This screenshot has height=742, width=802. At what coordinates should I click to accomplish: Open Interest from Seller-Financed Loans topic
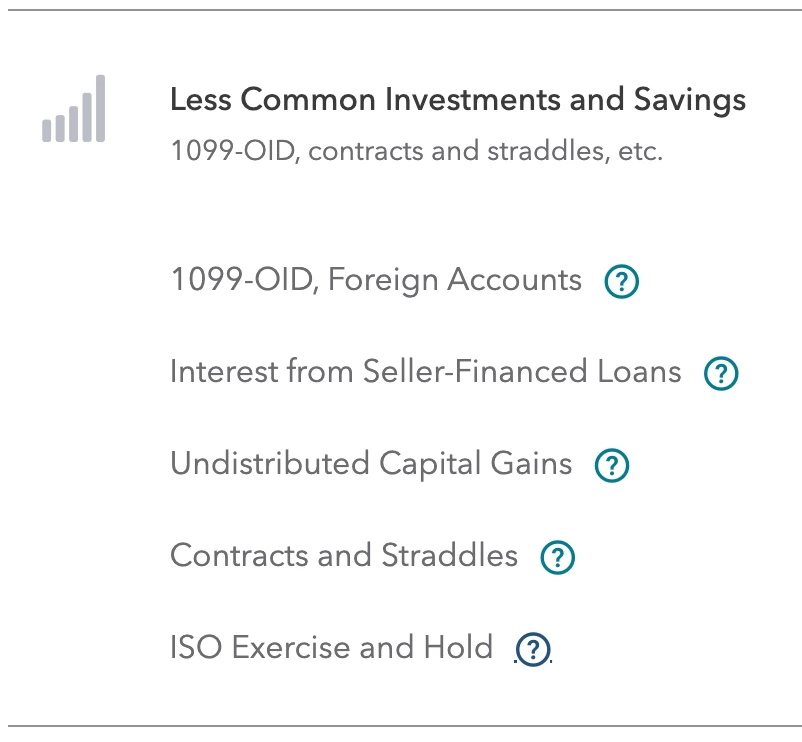(x=426, y=372)
